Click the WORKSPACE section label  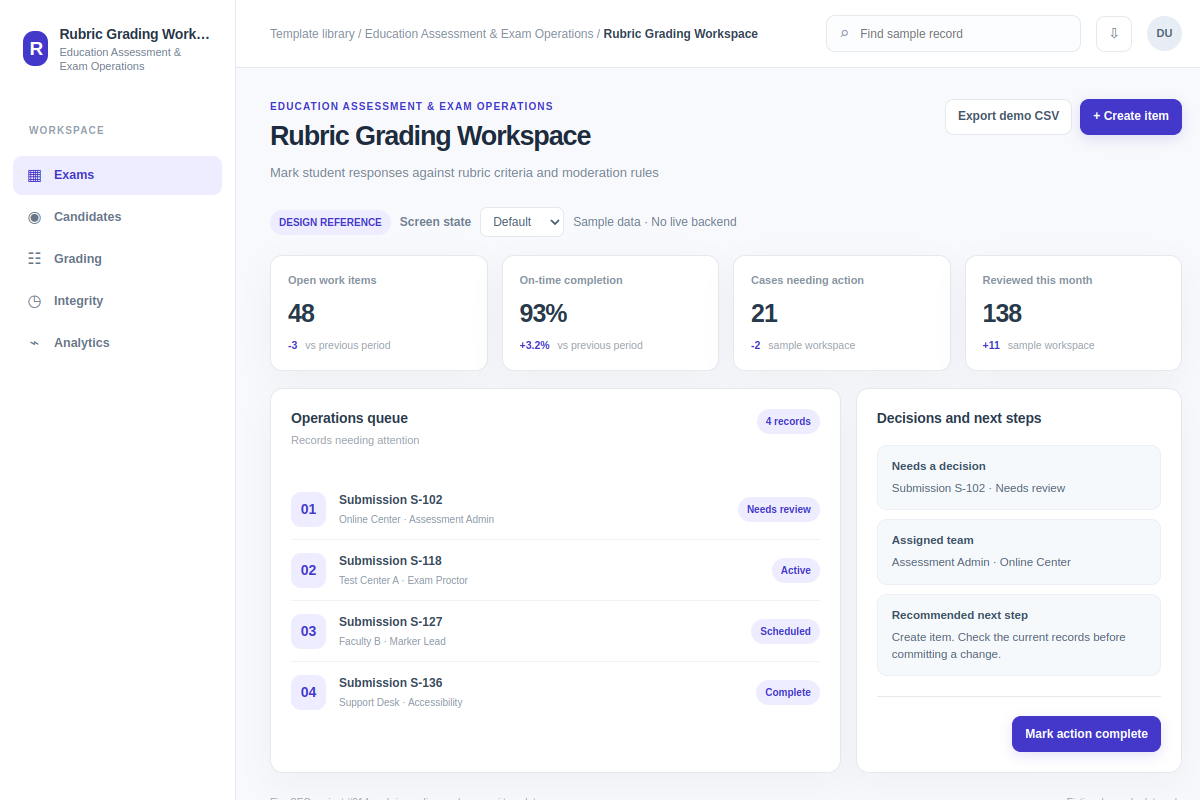tap(67, 131)
